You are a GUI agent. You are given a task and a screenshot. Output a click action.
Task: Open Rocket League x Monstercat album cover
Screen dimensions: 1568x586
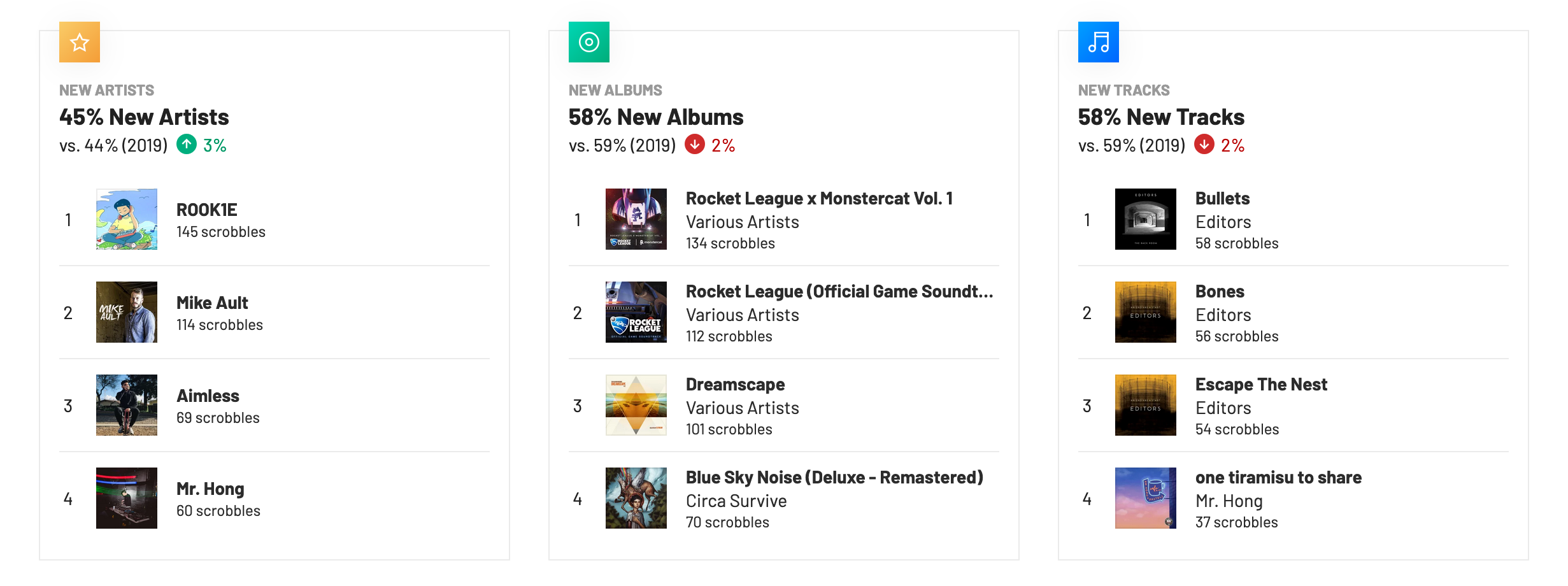coord(636,219)
